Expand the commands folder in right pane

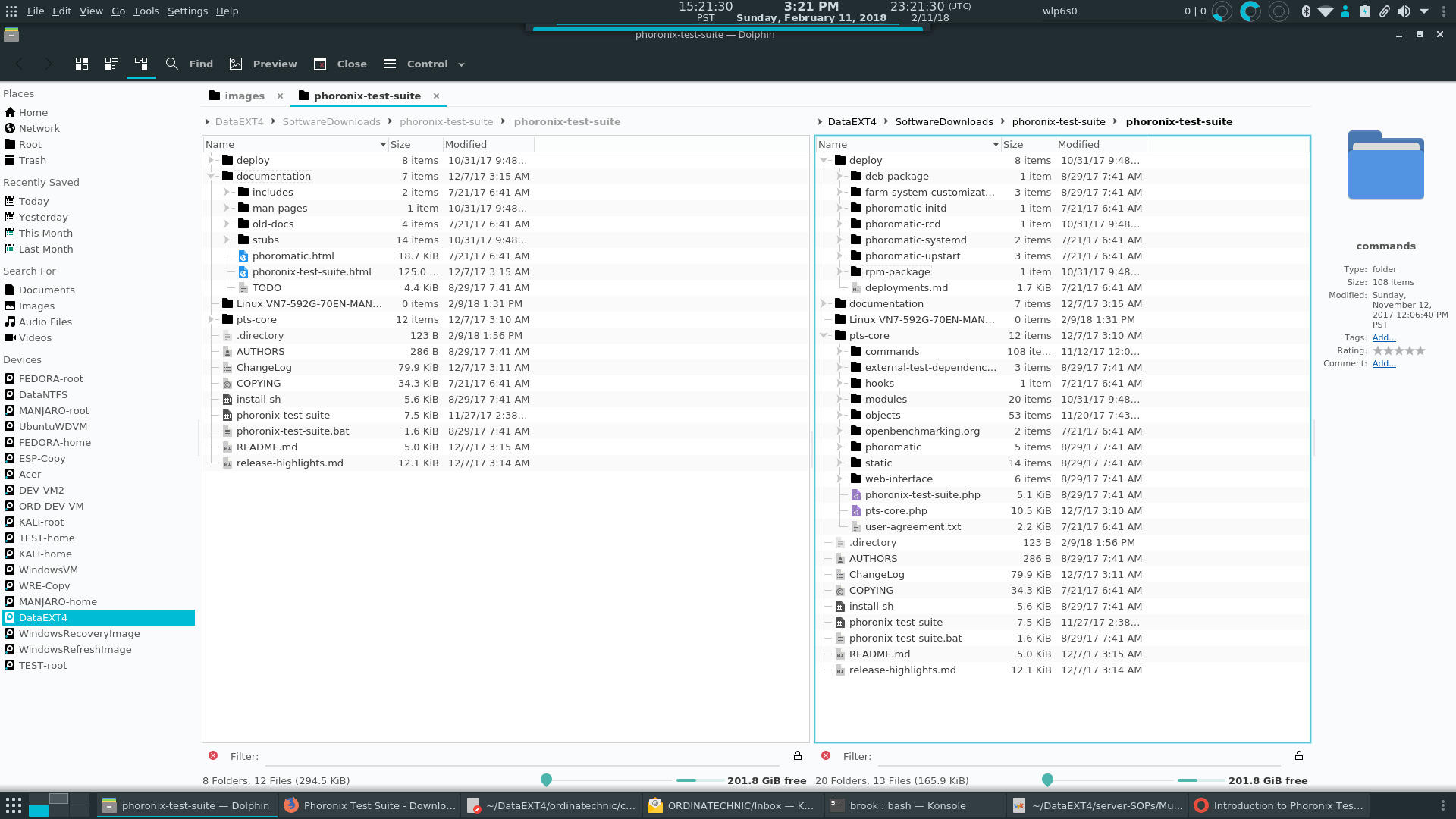[839, 351]
